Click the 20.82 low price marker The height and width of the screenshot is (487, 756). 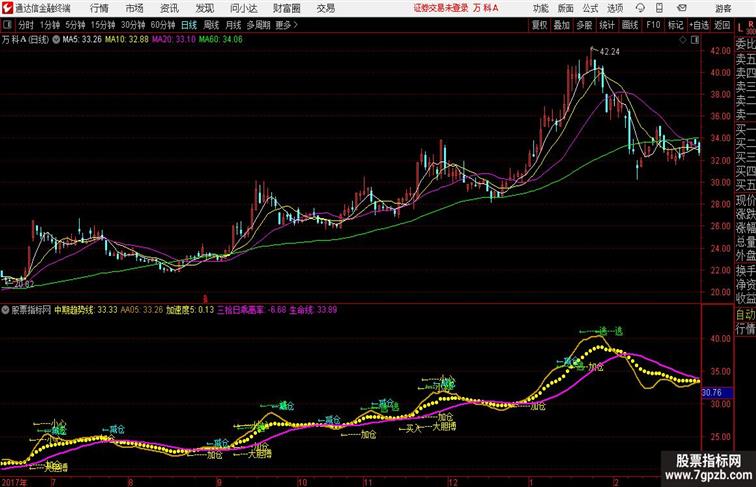[24, 284]
